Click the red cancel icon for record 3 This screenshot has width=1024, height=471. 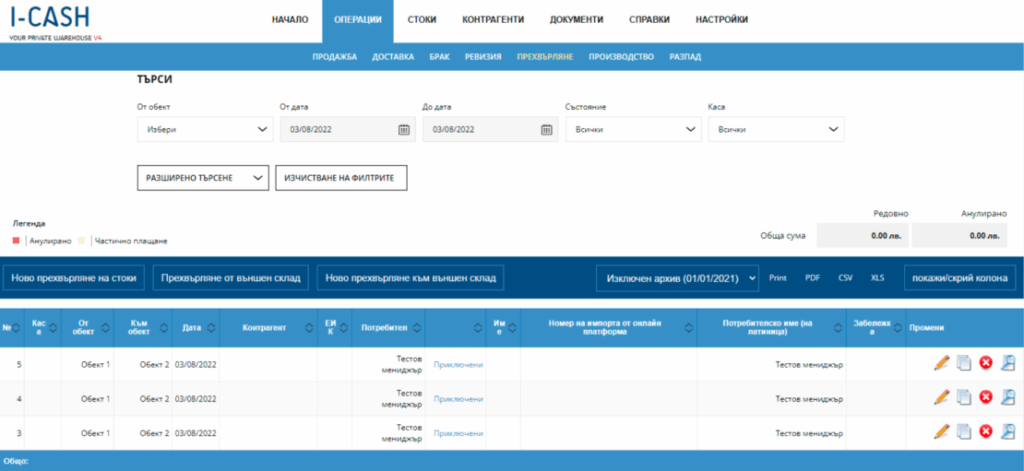[986, 432]
